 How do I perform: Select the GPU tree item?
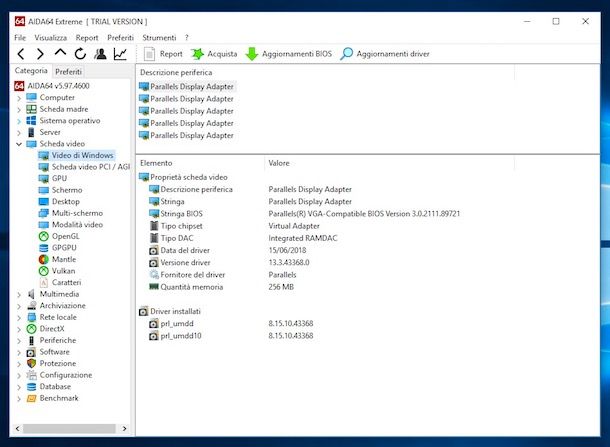click(53, 179)
